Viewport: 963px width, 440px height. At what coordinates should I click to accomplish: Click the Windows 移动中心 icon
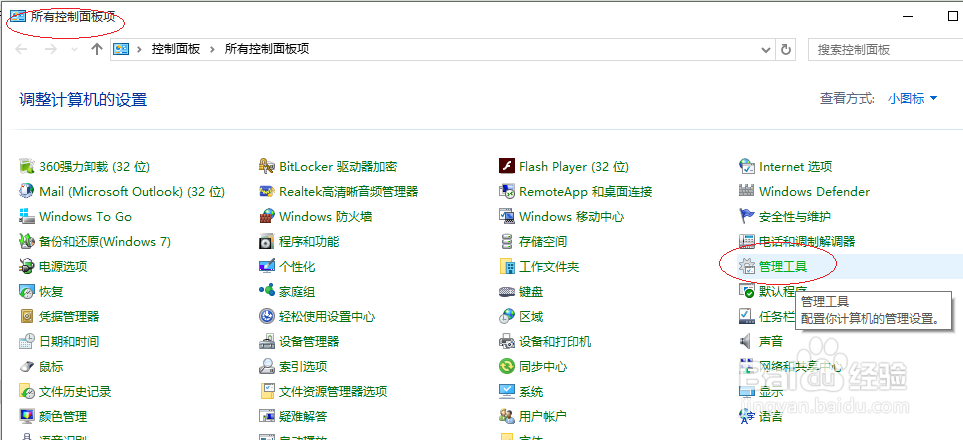click(x=506, y=217)
